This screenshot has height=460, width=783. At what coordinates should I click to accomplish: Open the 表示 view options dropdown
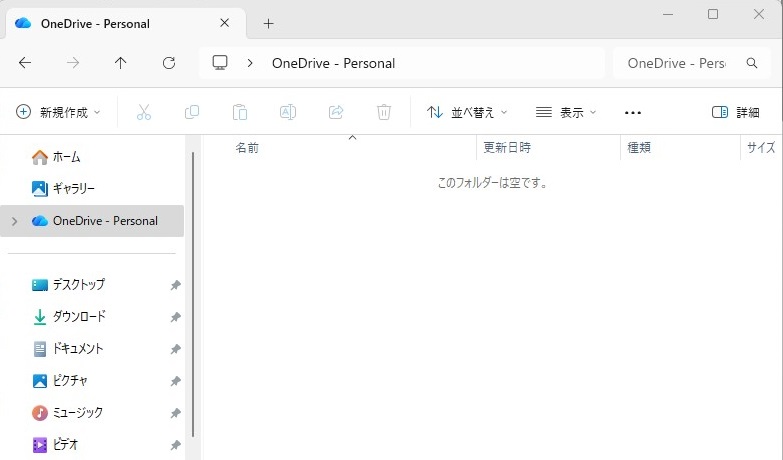tap(566, 113)
